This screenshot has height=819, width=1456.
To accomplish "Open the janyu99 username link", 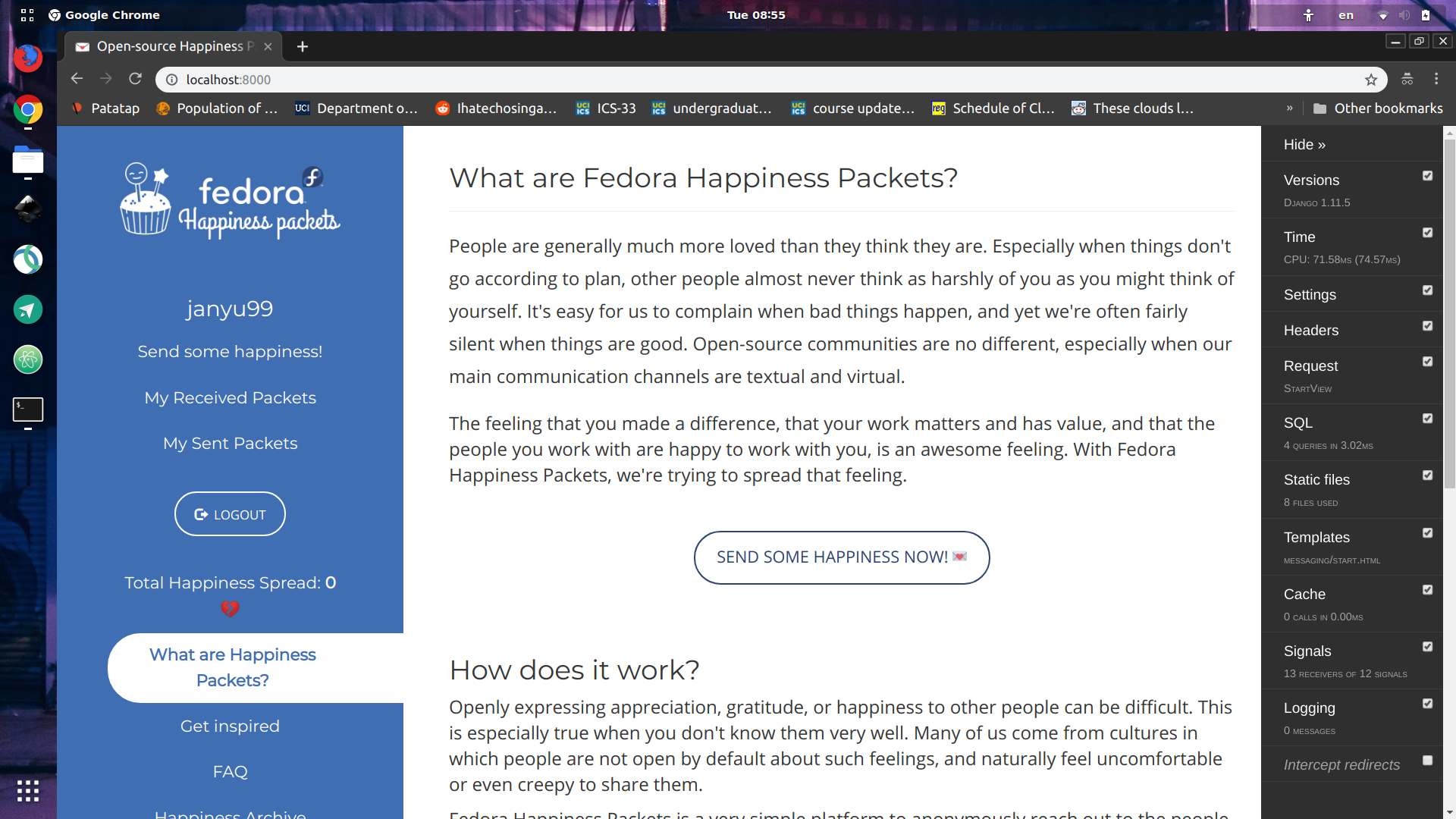I will (x=230, y=309).
